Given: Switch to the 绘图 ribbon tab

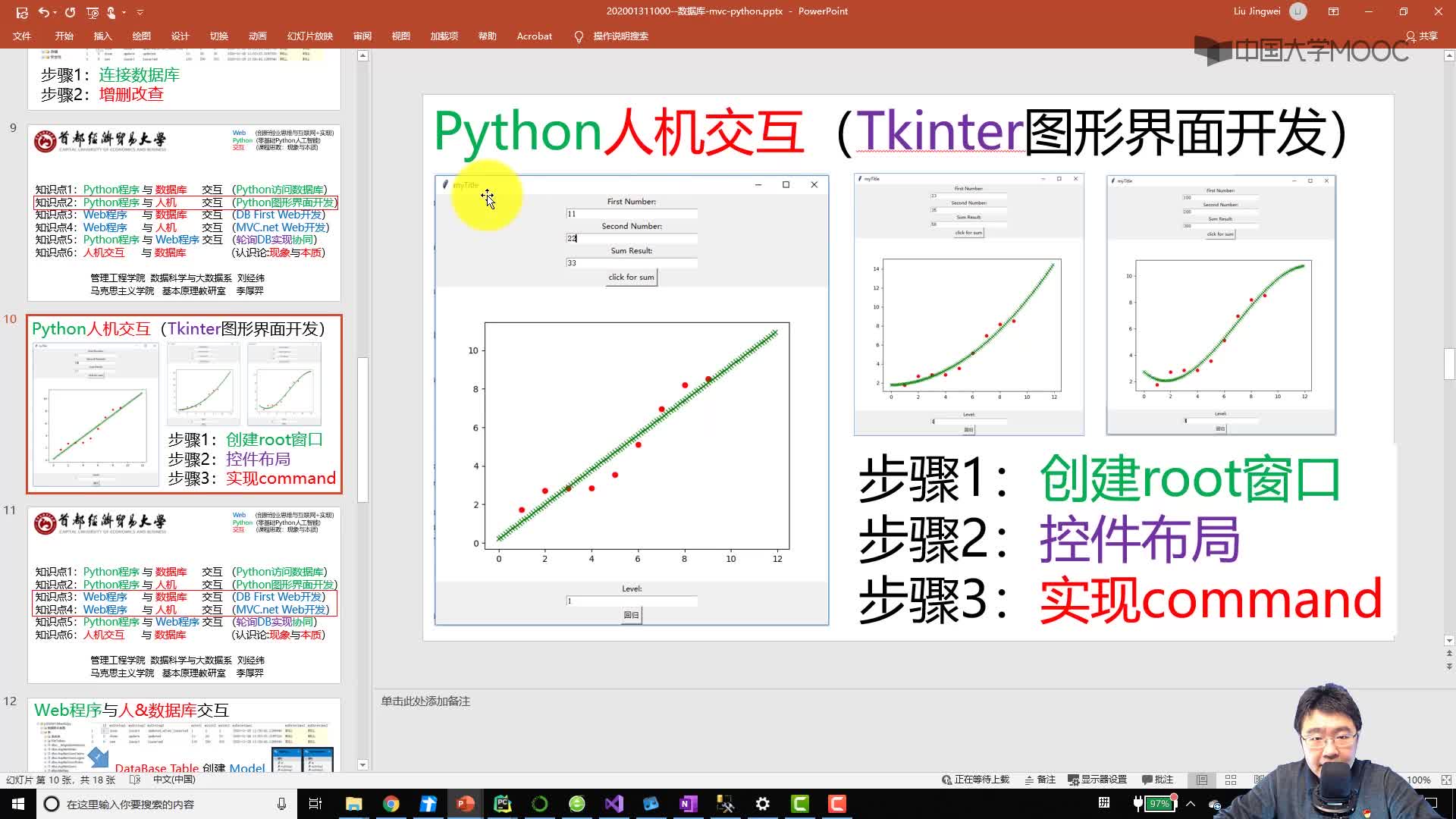Looking at the screenshot, I should 141,36.
